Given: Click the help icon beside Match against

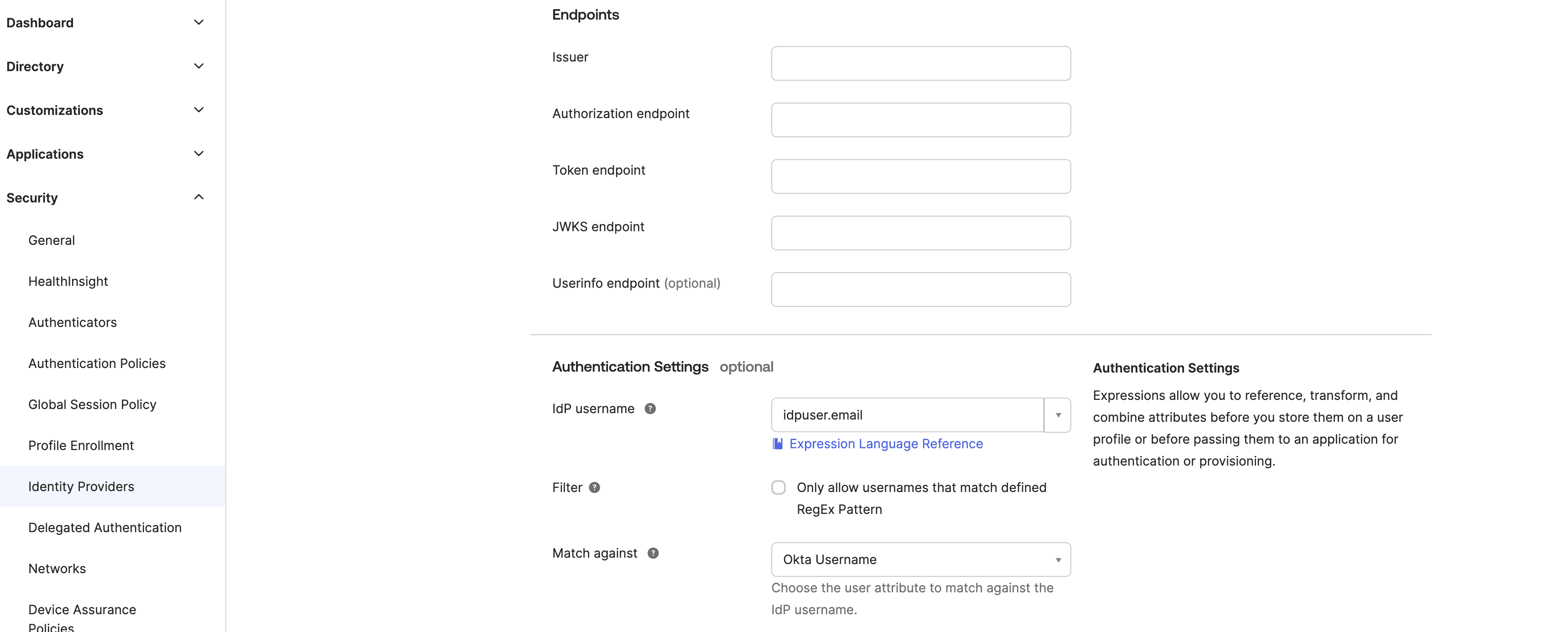Looking at the screenshot, I should click(653, 553).
